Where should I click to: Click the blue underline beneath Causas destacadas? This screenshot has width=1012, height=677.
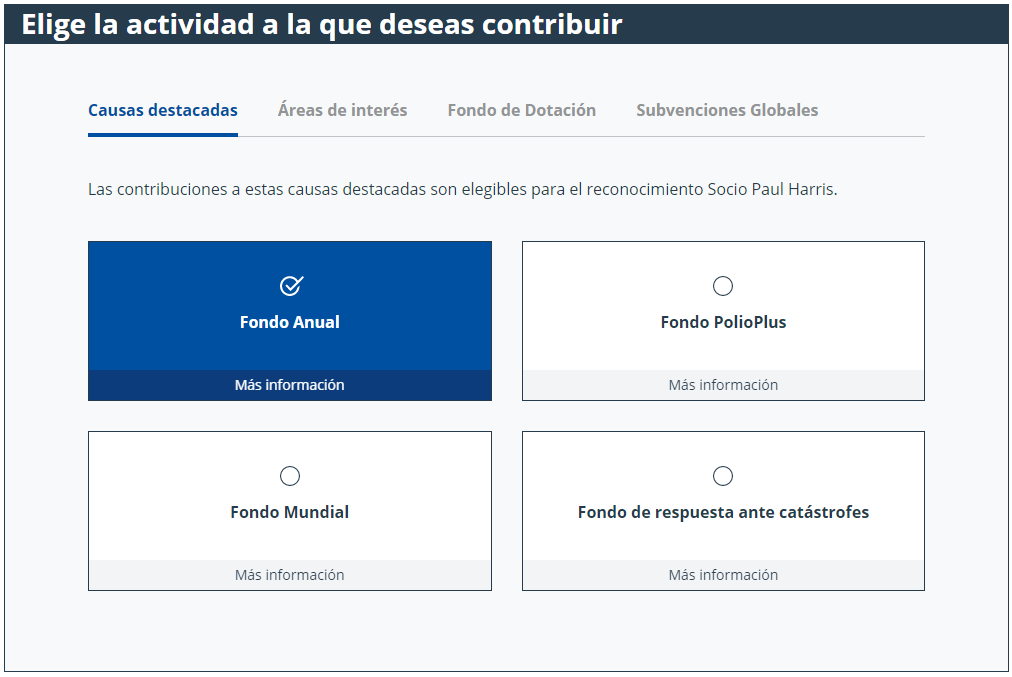(x=163, y=134)
